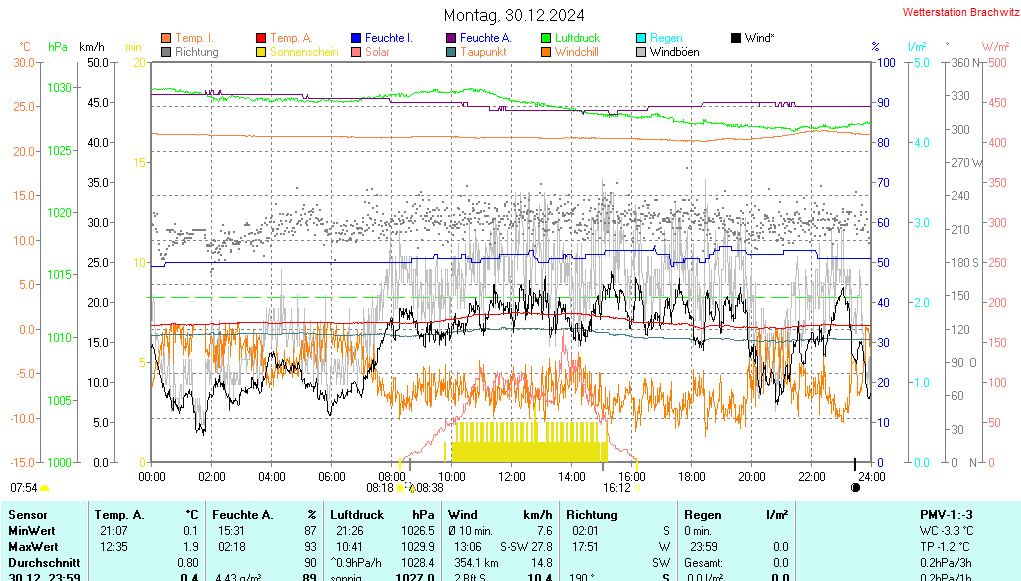Click the sunrise icon next to 07:54
1021x581 pixels.
[45, 488]
